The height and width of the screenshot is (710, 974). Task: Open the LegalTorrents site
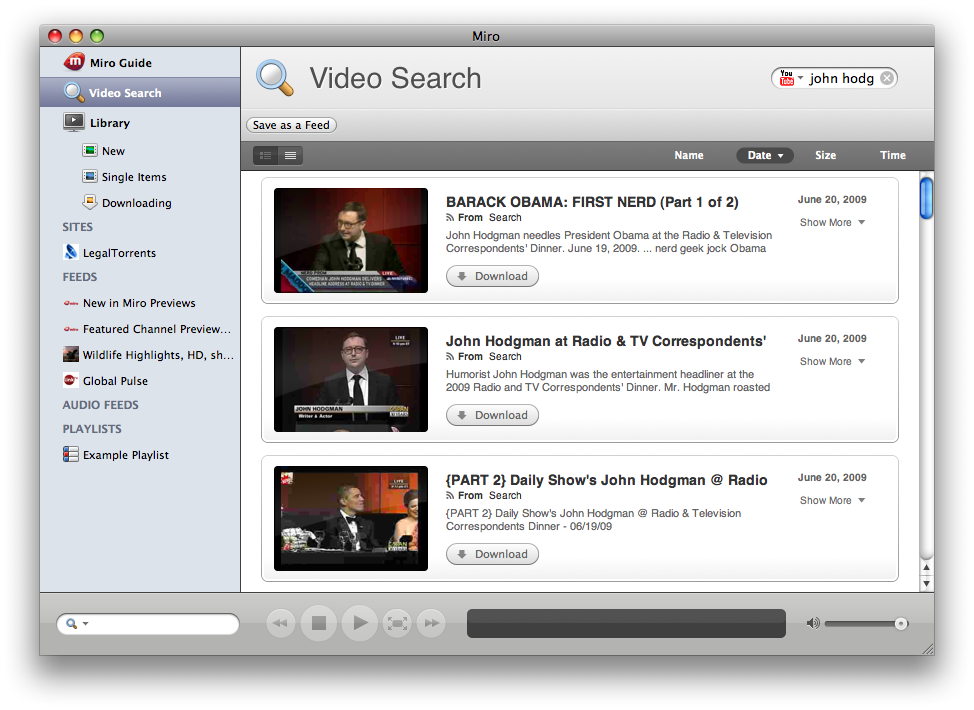(x=140, y=253)
